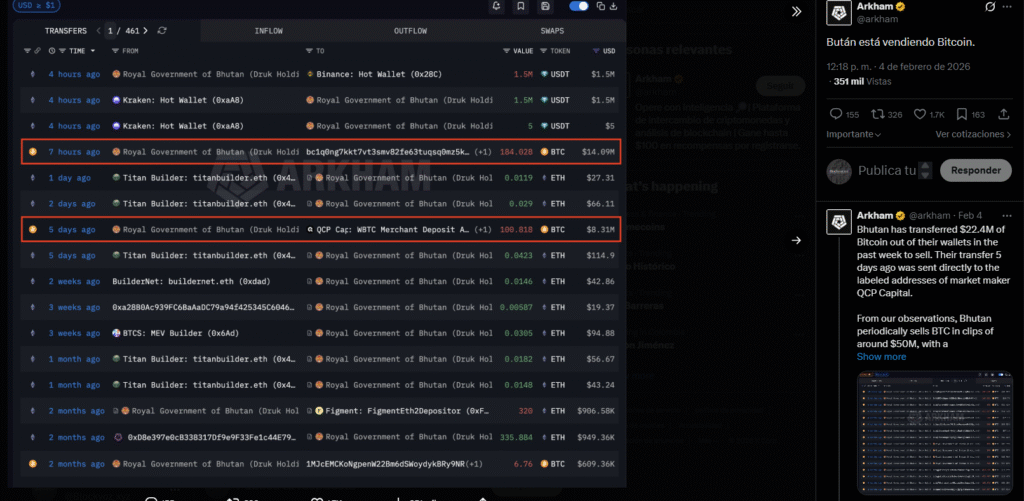The width and height of the screenshot is (1024, 501).
Task: Click the Show more link in the reply
Action: pyautogui.click(x=881, y=357)
